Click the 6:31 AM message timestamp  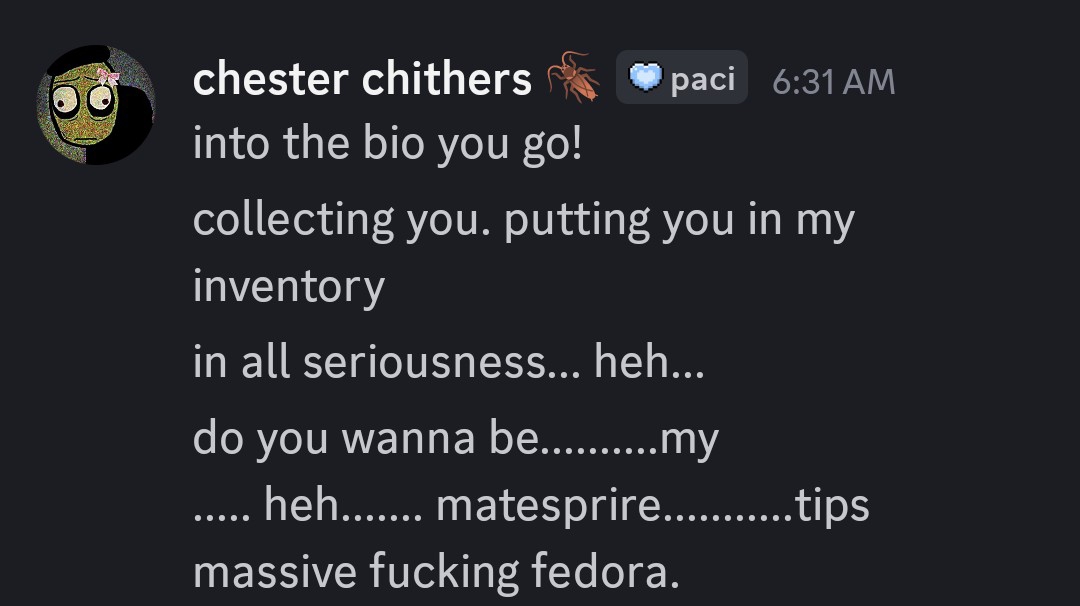tap(833, 81)
